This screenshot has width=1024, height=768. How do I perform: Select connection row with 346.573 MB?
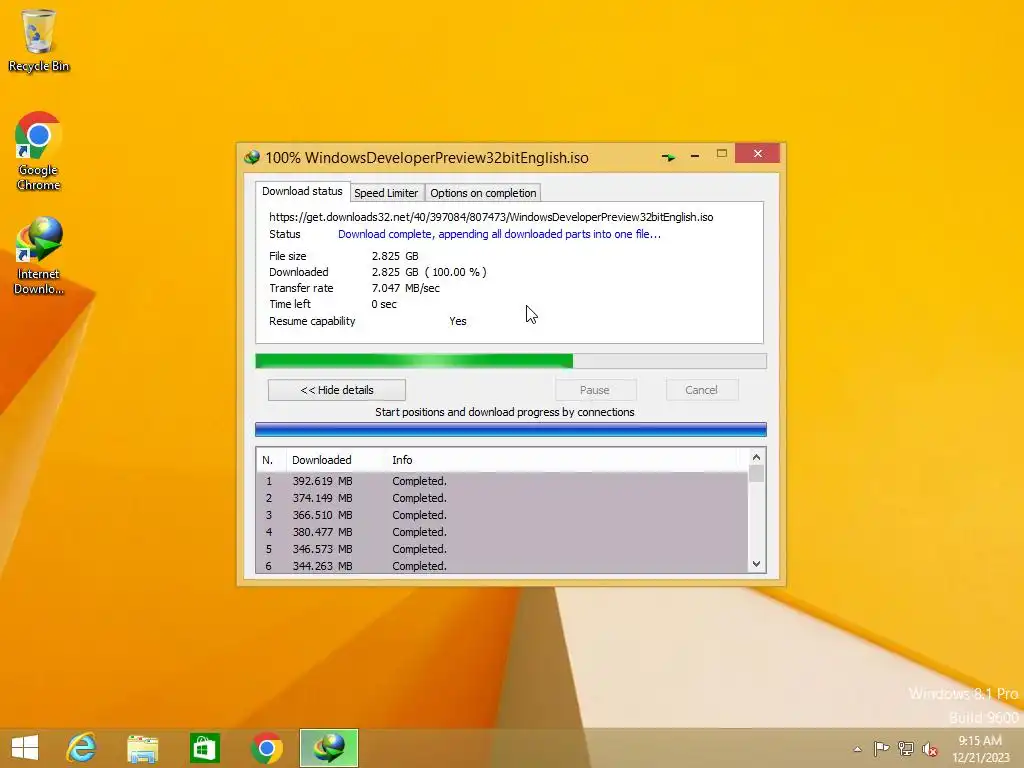point(502,549)
